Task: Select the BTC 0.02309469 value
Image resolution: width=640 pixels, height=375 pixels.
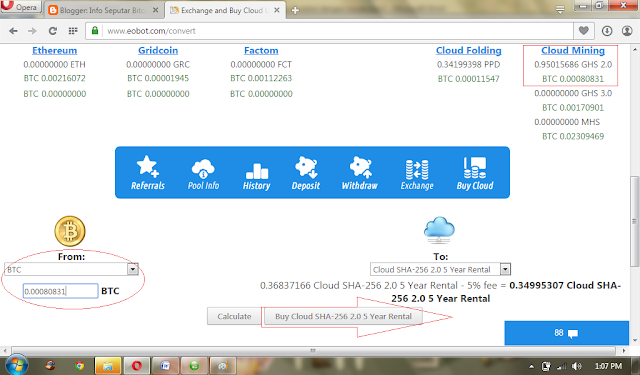Action: coord(573,136)
